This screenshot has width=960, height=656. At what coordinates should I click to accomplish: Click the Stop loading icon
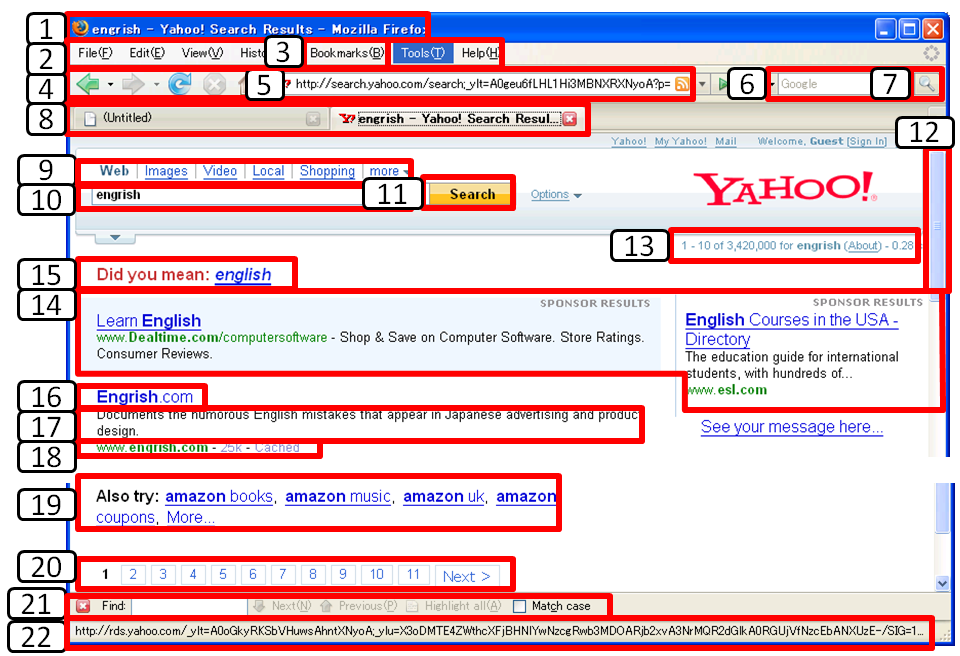coord(214,85)
